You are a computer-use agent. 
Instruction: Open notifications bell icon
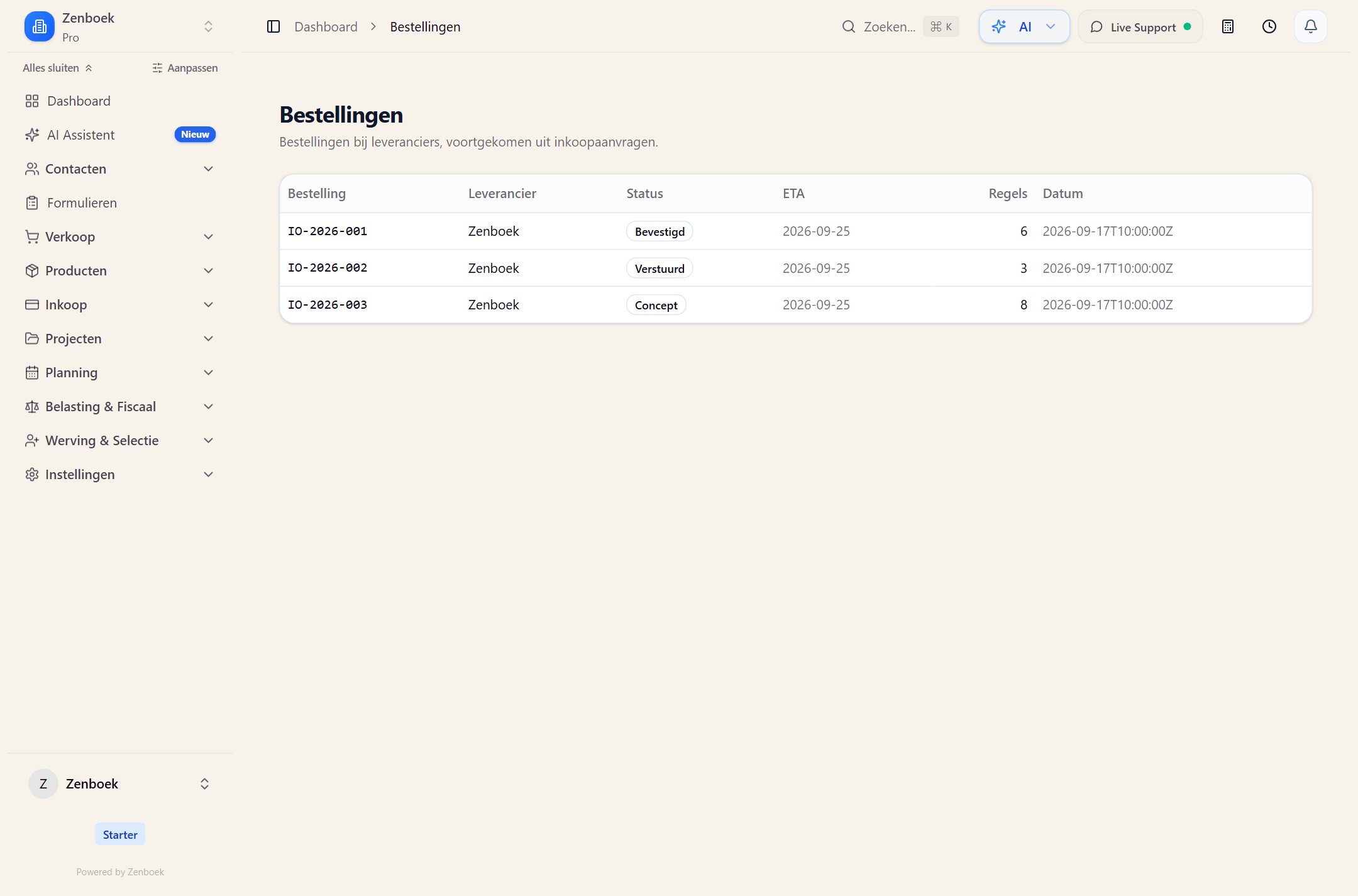click(x=1310, y=26)
